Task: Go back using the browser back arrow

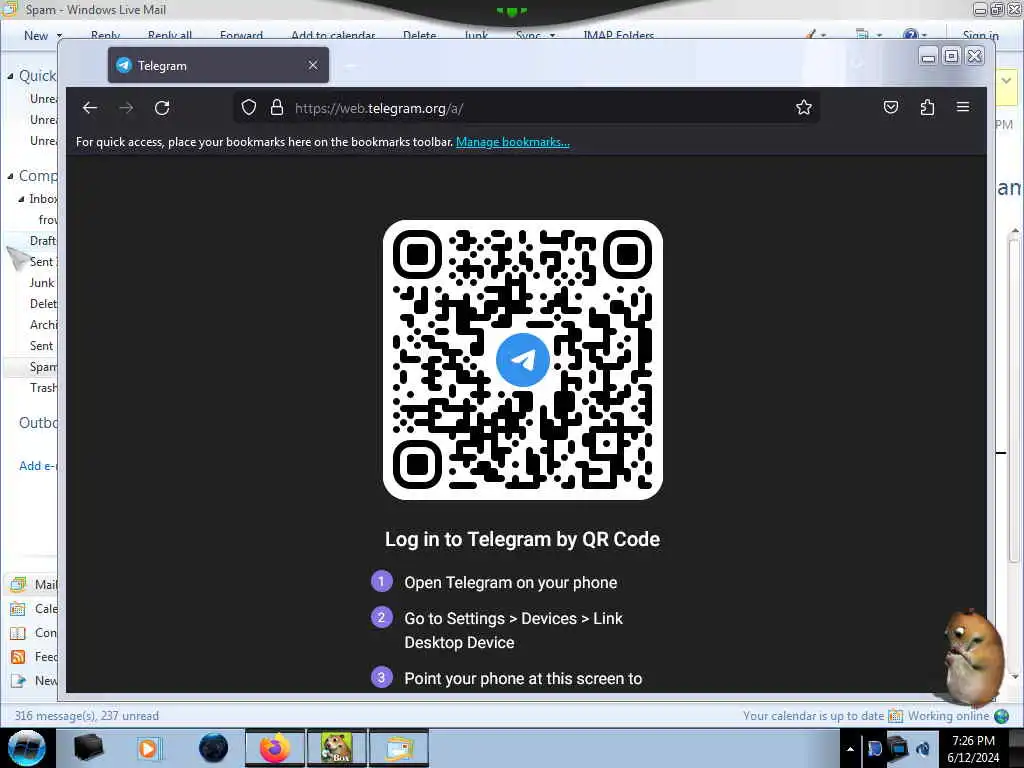Action: click(90, 108)
